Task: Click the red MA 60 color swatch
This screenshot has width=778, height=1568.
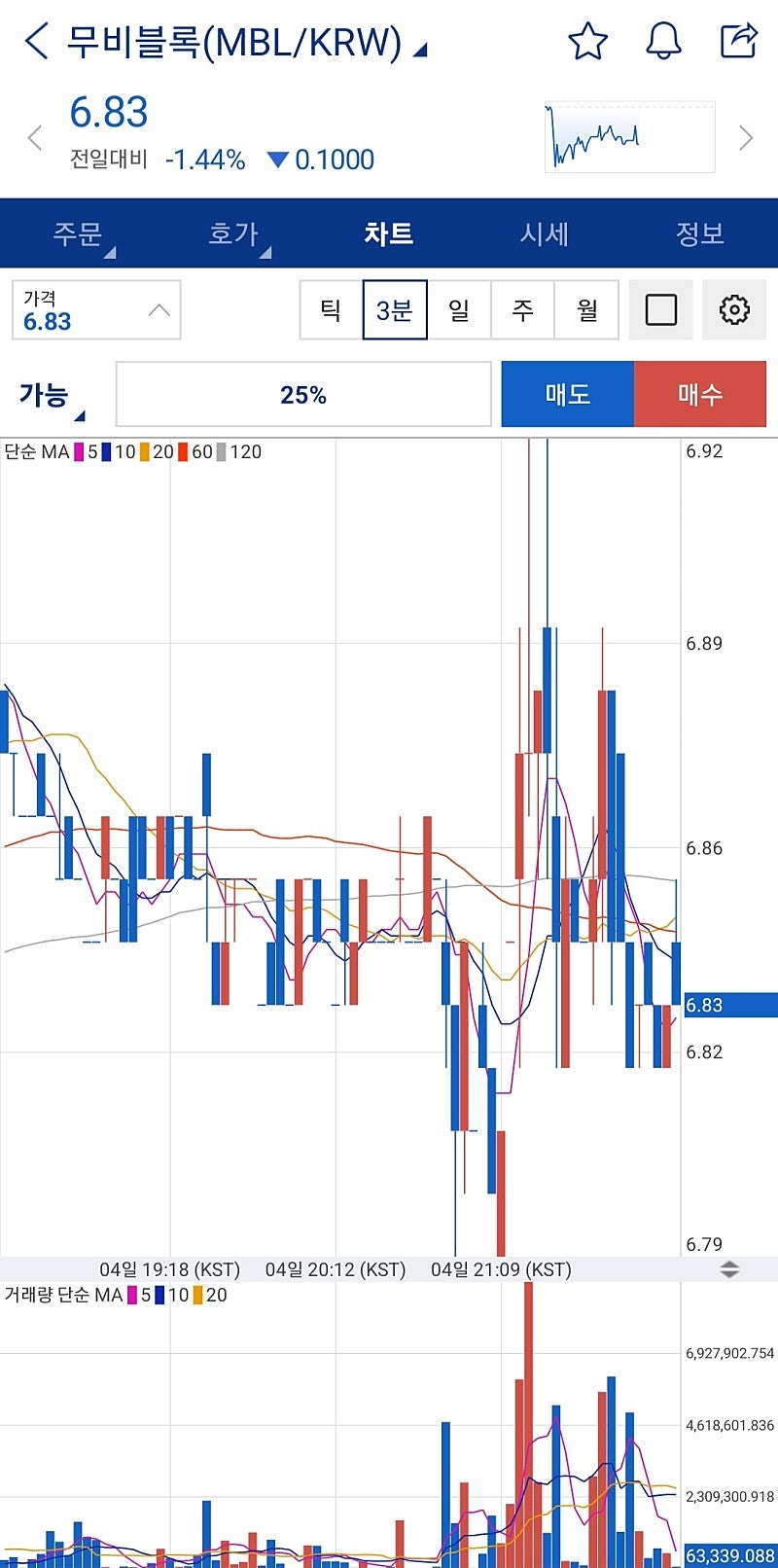Action: (x=183, y=451)
